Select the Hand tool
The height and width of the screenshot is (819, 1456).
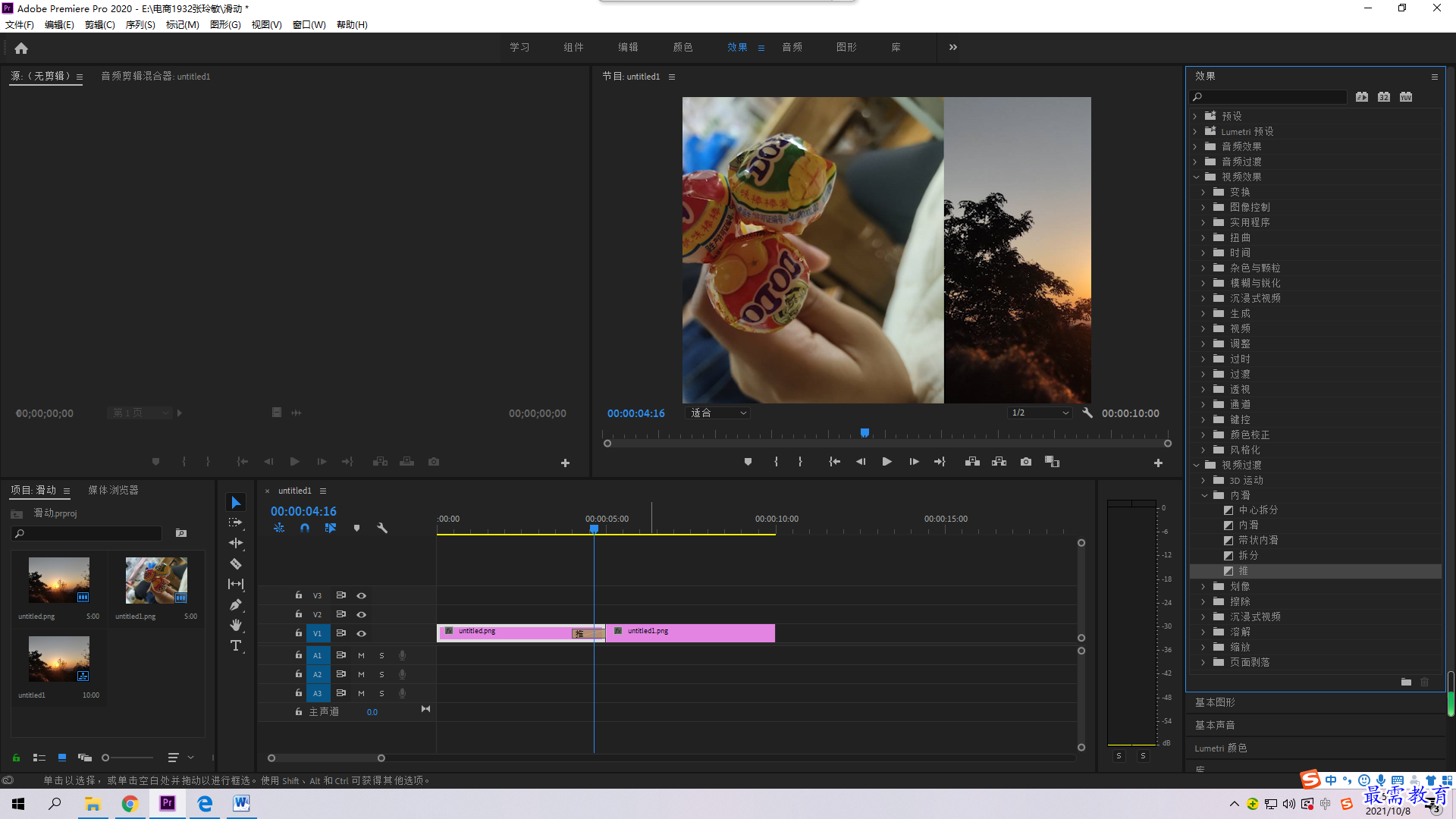point(236,625)
